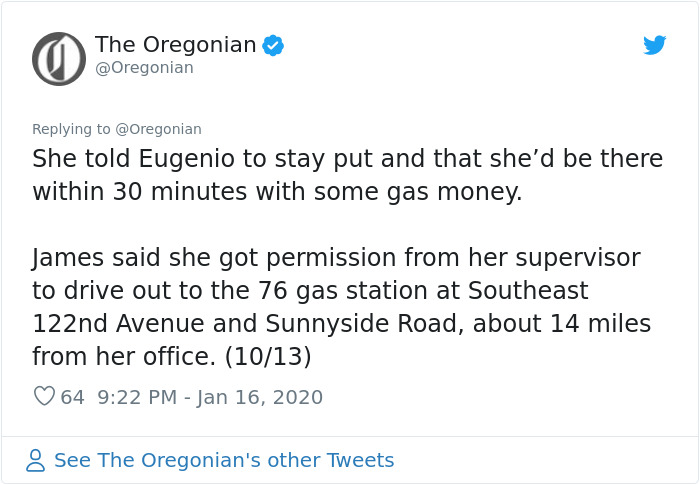This screenshot has width=700, height=485.
Task: See The Oregonian's other Tweets
Action: pyautogui.click(x=224, y=460)
